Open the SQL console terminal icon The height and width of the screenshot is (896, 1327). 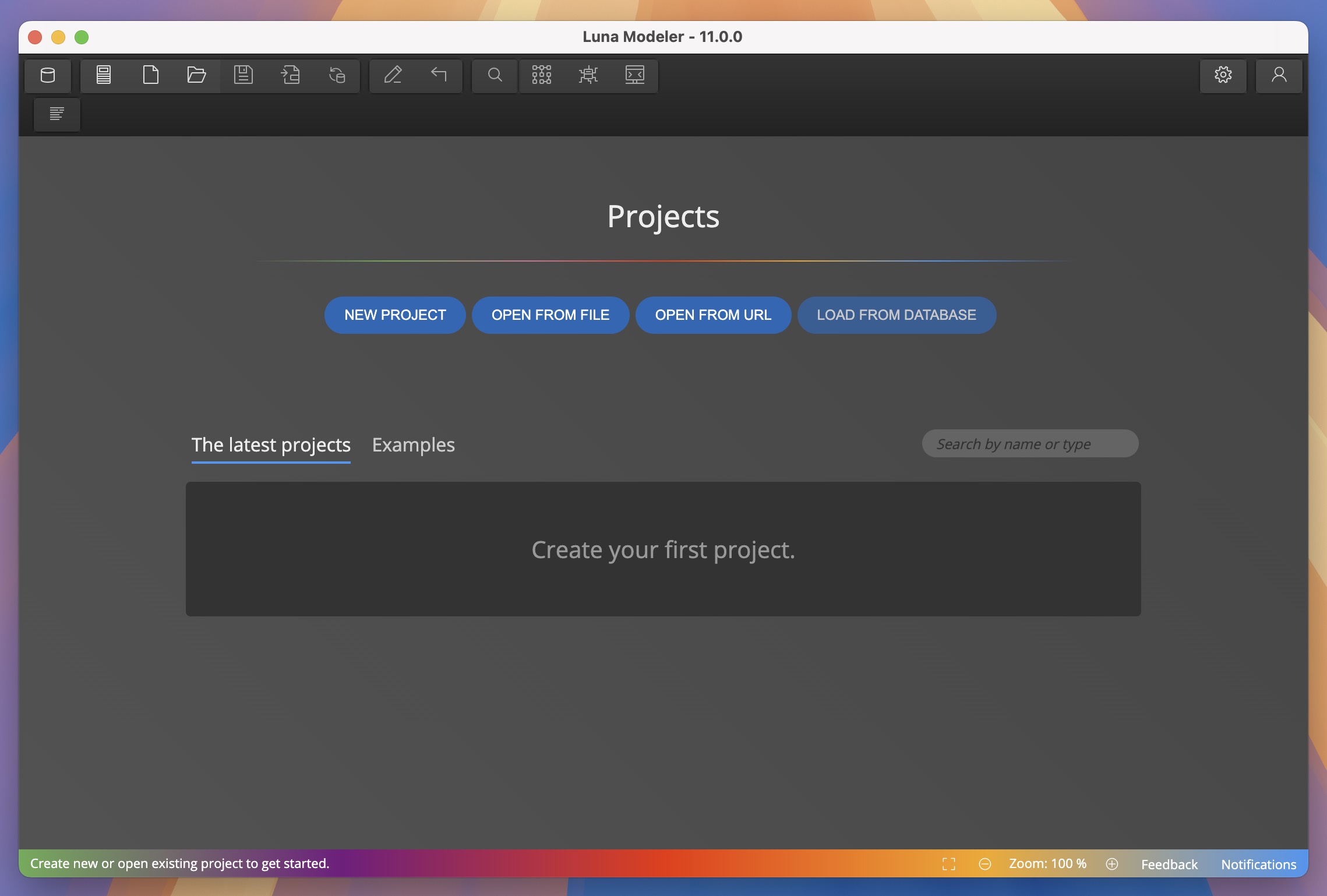pos(634,76)
